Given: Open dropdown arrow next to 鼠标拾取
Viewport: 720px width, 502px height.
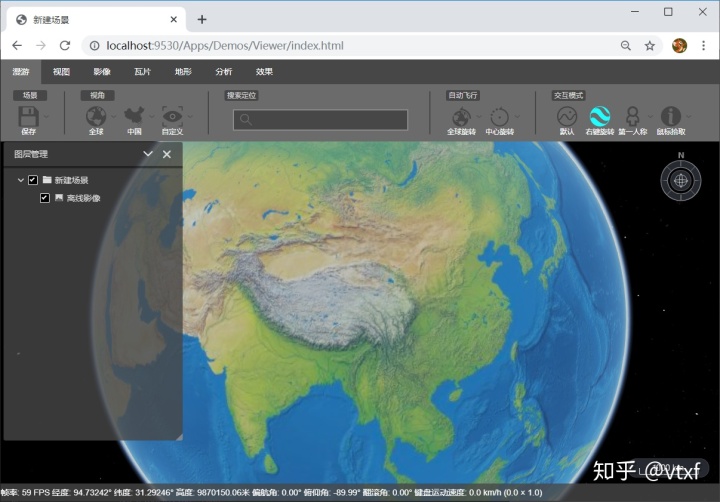Looking at the screenshot, I should 688,117.
